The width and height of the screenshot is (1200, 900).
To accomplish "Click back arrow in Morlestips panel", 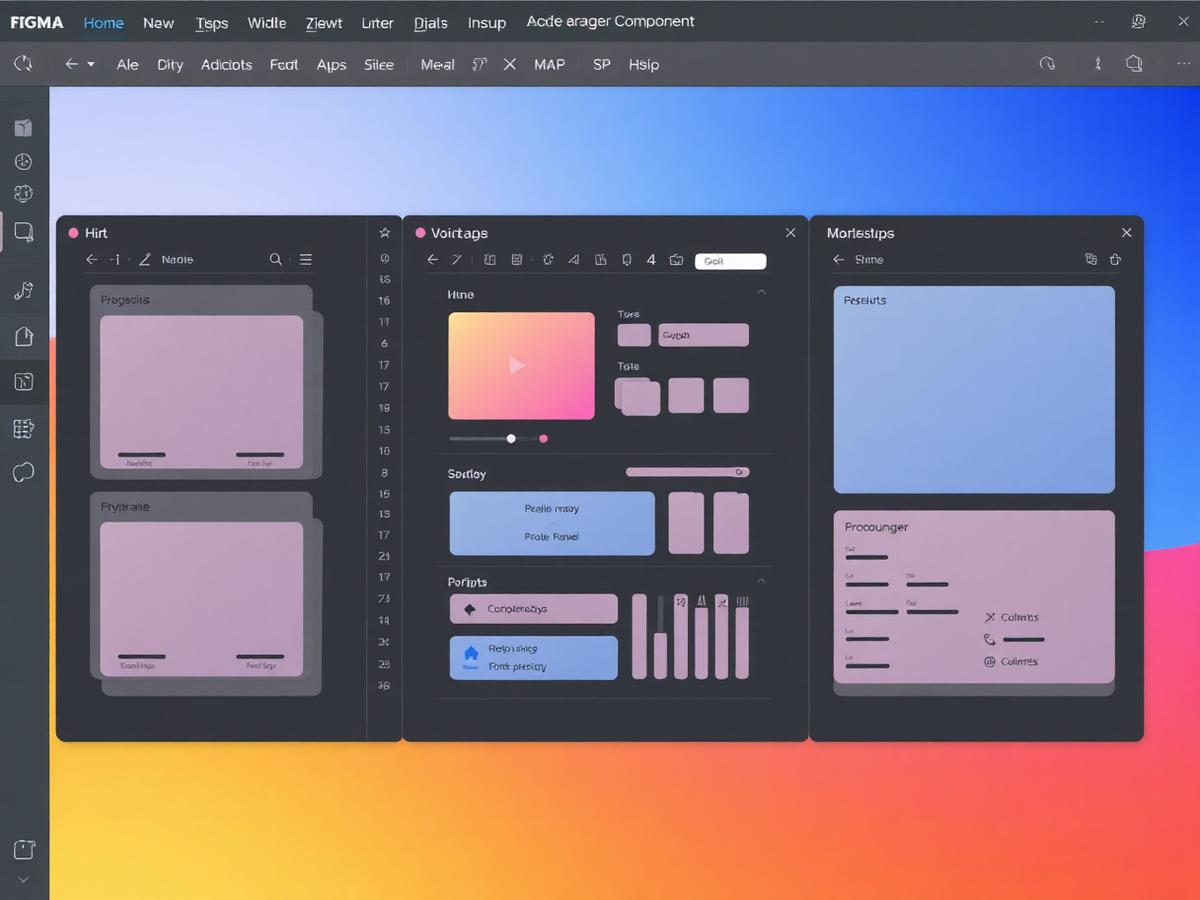I will click(839, 259).
